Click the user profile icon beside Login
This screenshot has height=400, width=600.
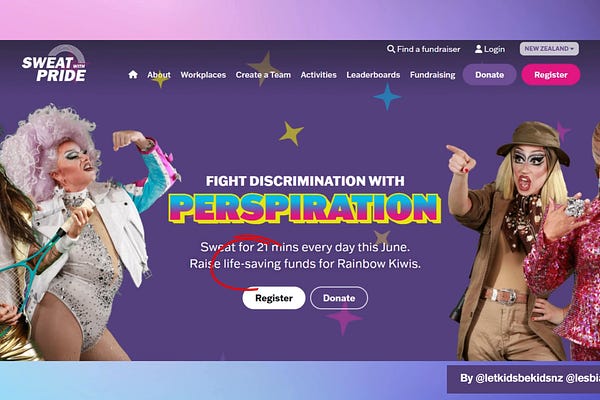pyautogui.click(x=478, y=49)
